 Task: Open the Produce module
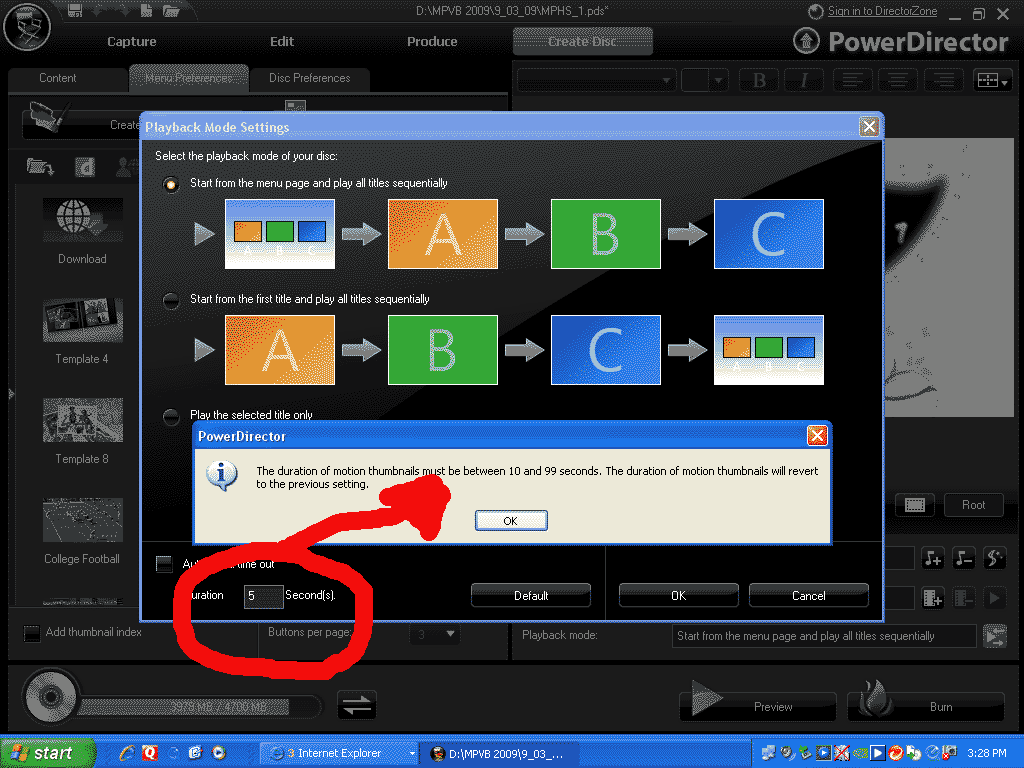click(x=432, y=42)
